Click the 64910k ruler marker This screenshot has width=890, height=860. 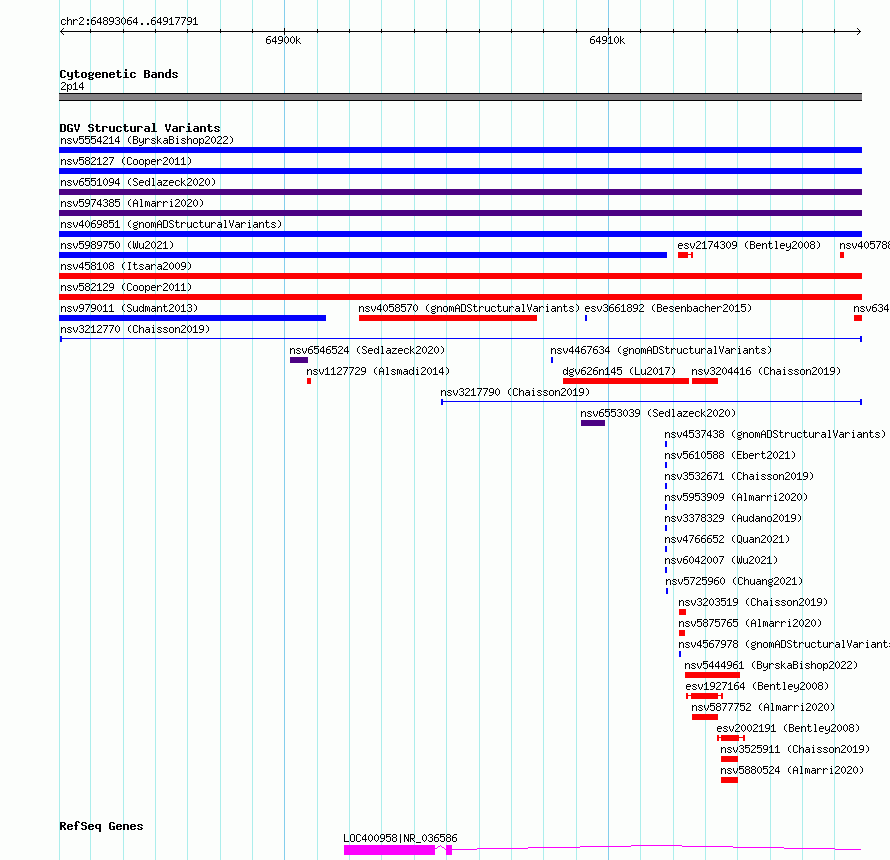coord(607,40)
